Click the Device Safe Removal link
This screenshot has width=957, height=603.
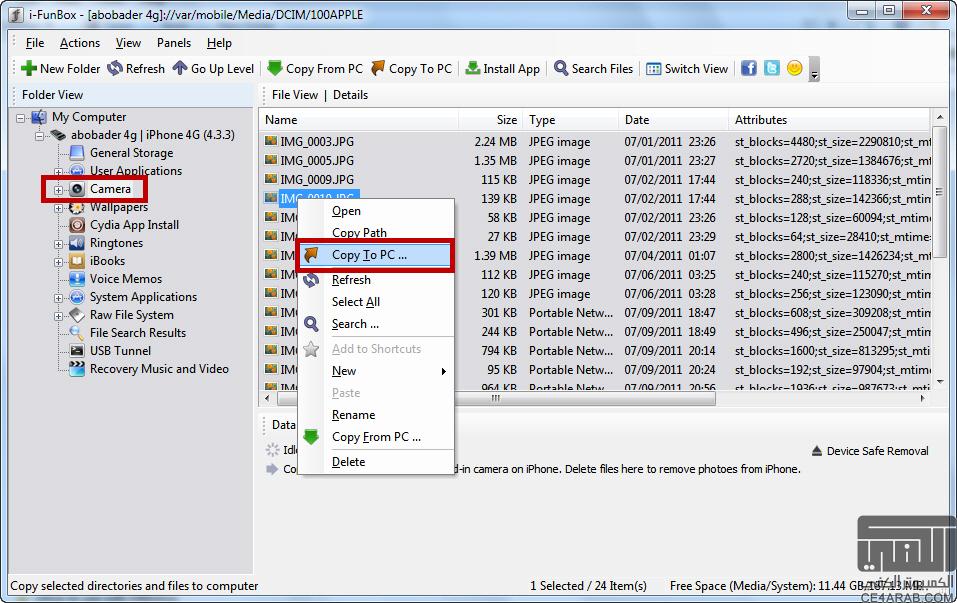click(x=877, y=451)
